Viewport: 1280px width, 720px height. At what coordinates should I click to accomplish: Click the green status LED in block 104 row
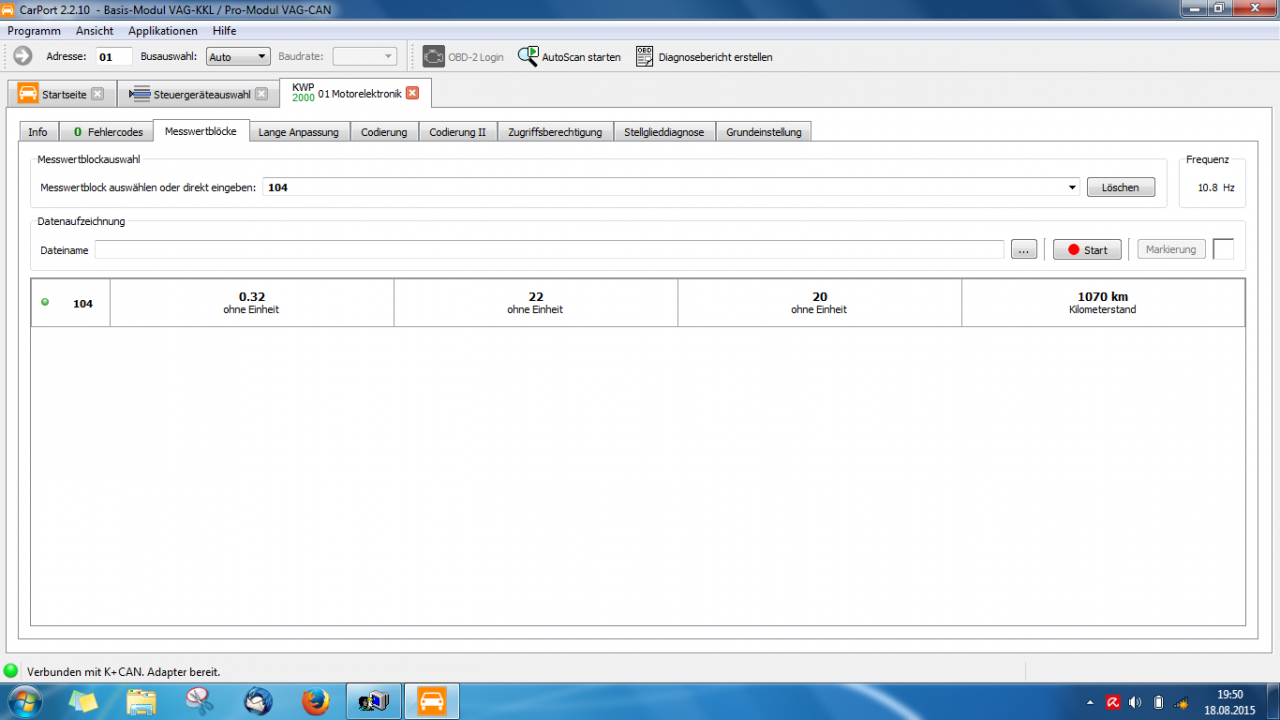(x=44, y=301)
